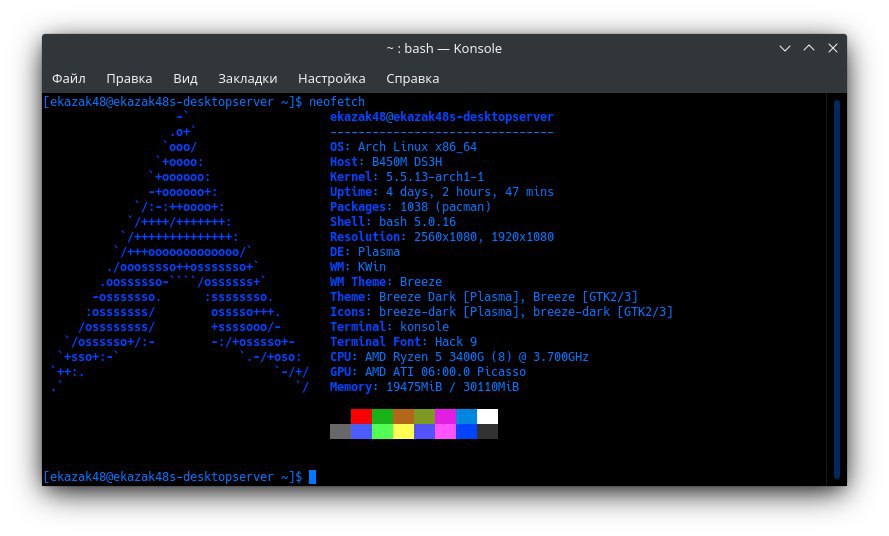This screenshot has height=536, width=889.
Task: Open the Настройка menu
Action: (x=332, y=78)
